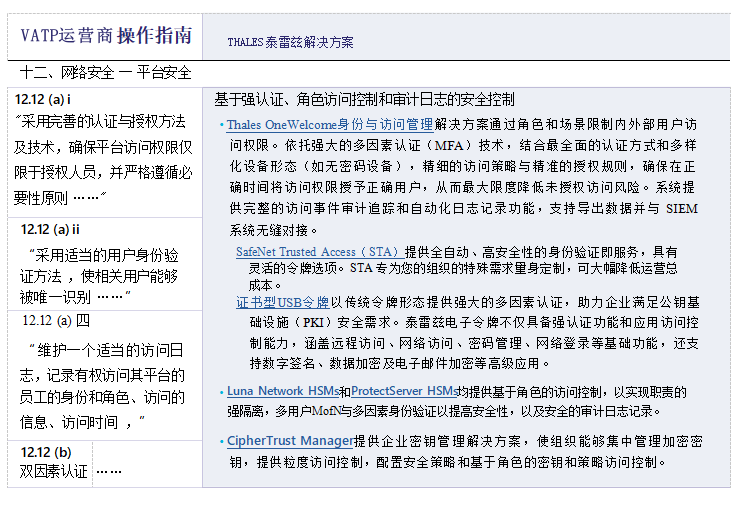Follow the 证书型USB令牌 hyperlink

282,302
